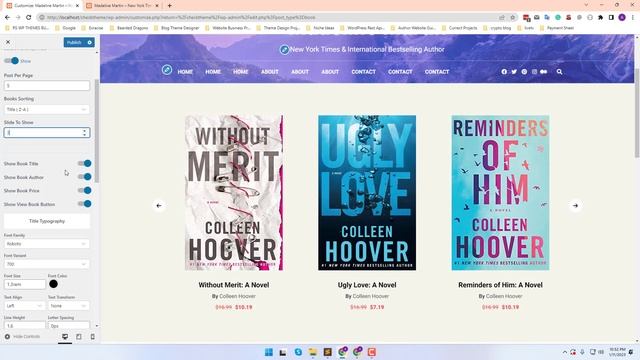Click the Publish button

click(x=74, y=42)
